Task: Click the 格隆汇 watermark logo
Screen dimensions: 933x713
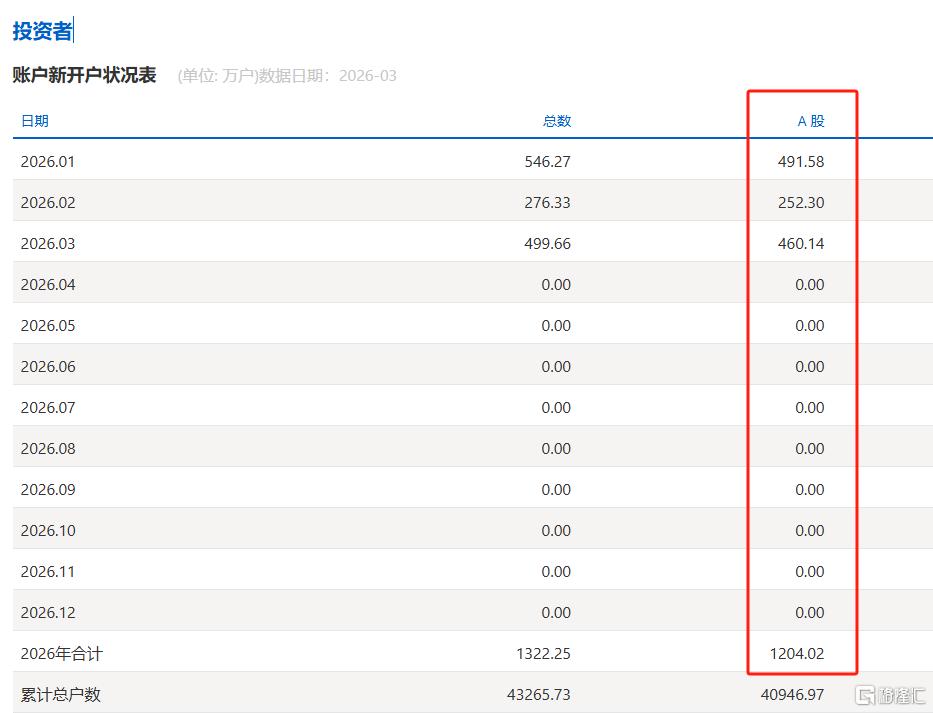Action: [x=887, y=694]
